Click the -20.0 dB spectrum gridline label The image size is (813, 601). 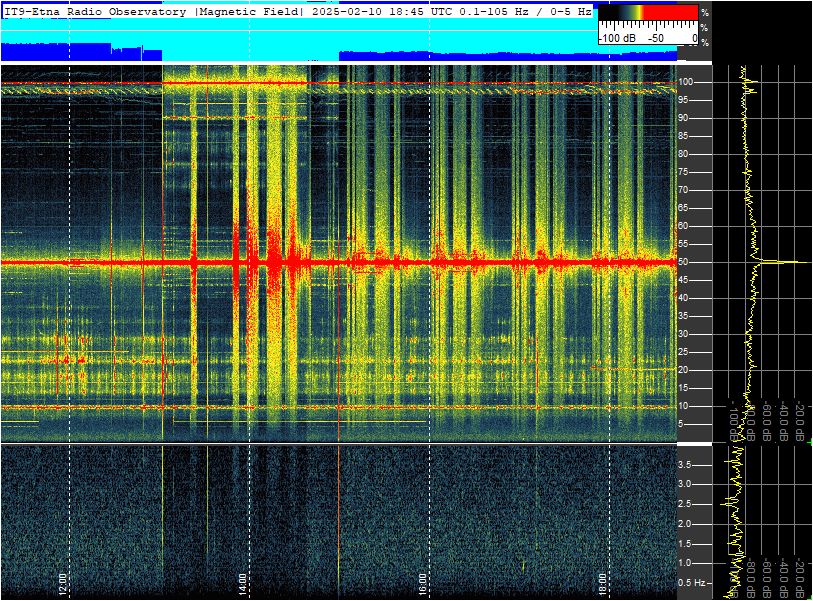click(x=799, y=422)
